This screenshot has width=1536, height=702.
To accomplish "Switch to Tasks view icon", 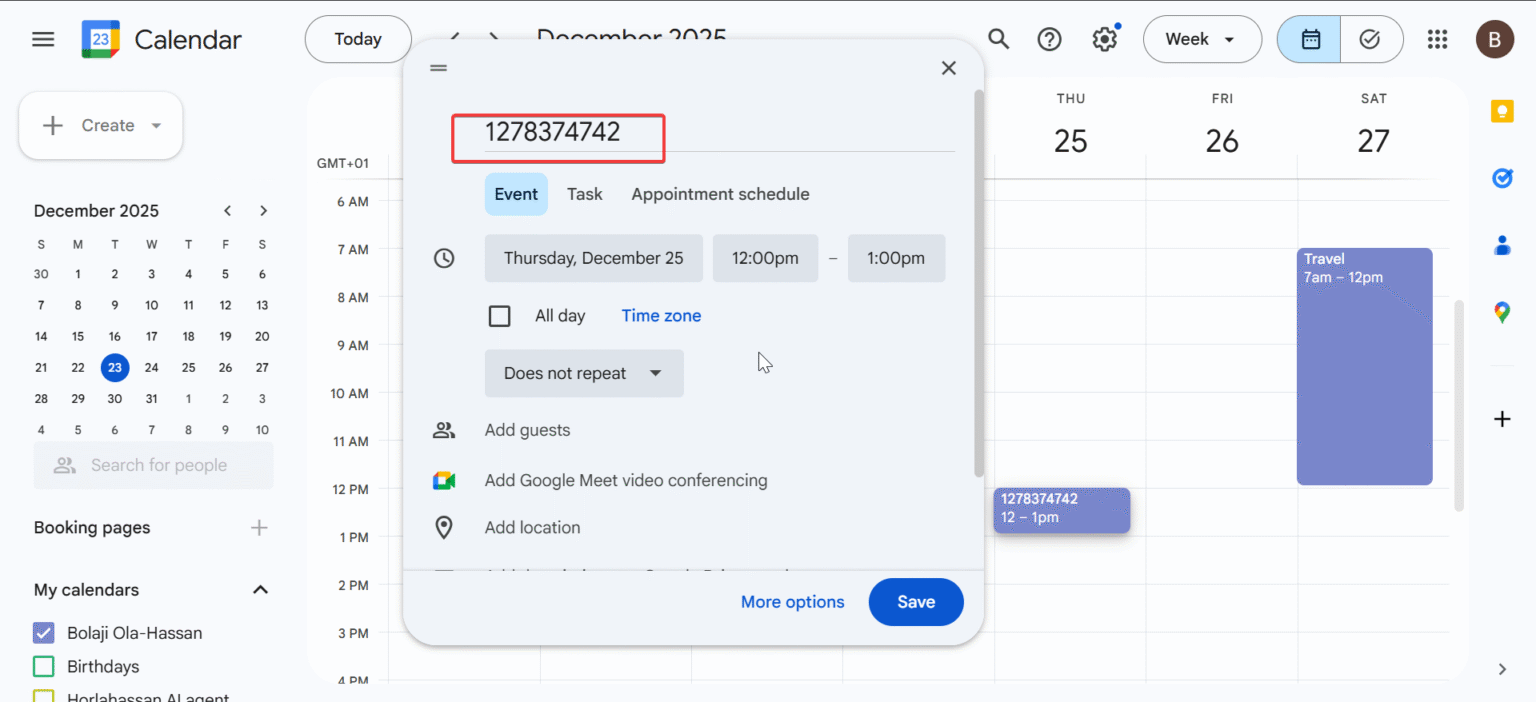I will 1371,39.
